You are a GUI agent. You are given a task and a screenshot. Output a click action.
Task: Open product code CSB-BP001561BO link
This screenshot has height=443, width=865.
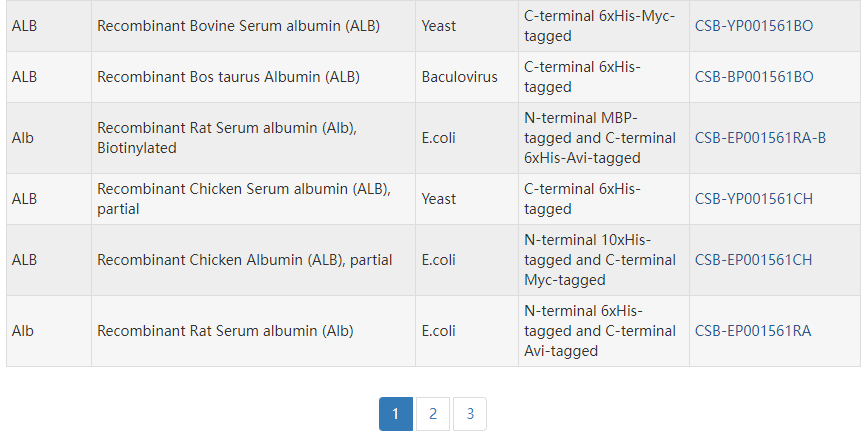753,77
